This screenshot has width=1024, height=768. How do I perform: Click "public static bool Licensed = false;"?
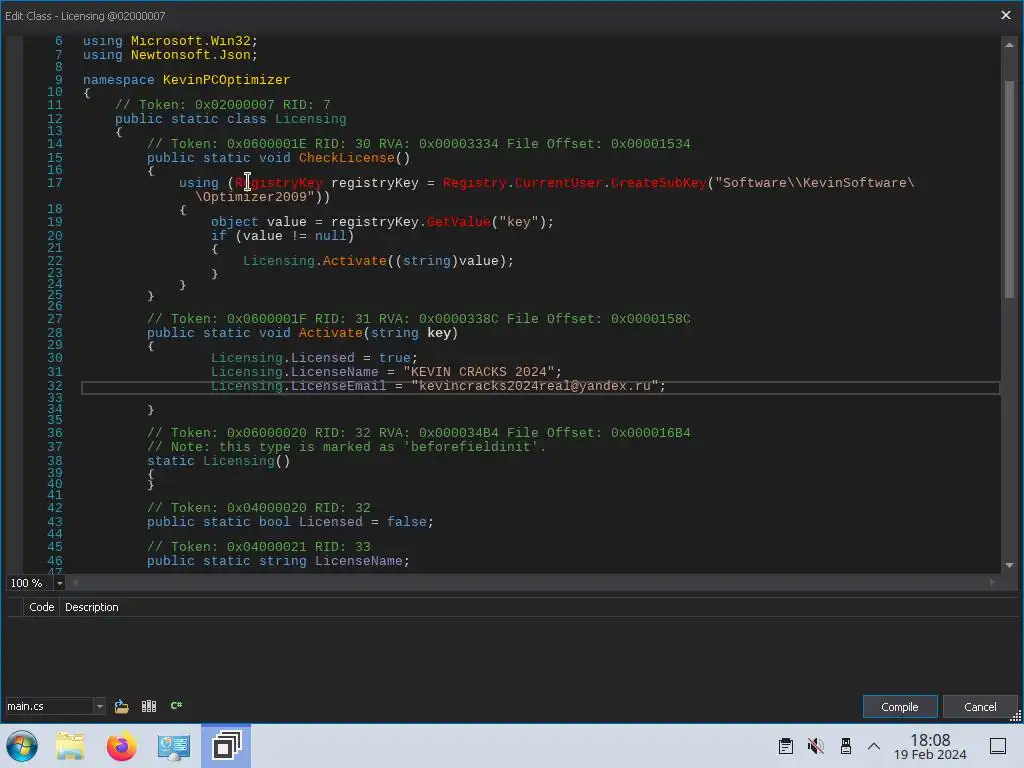click(290, 522)
